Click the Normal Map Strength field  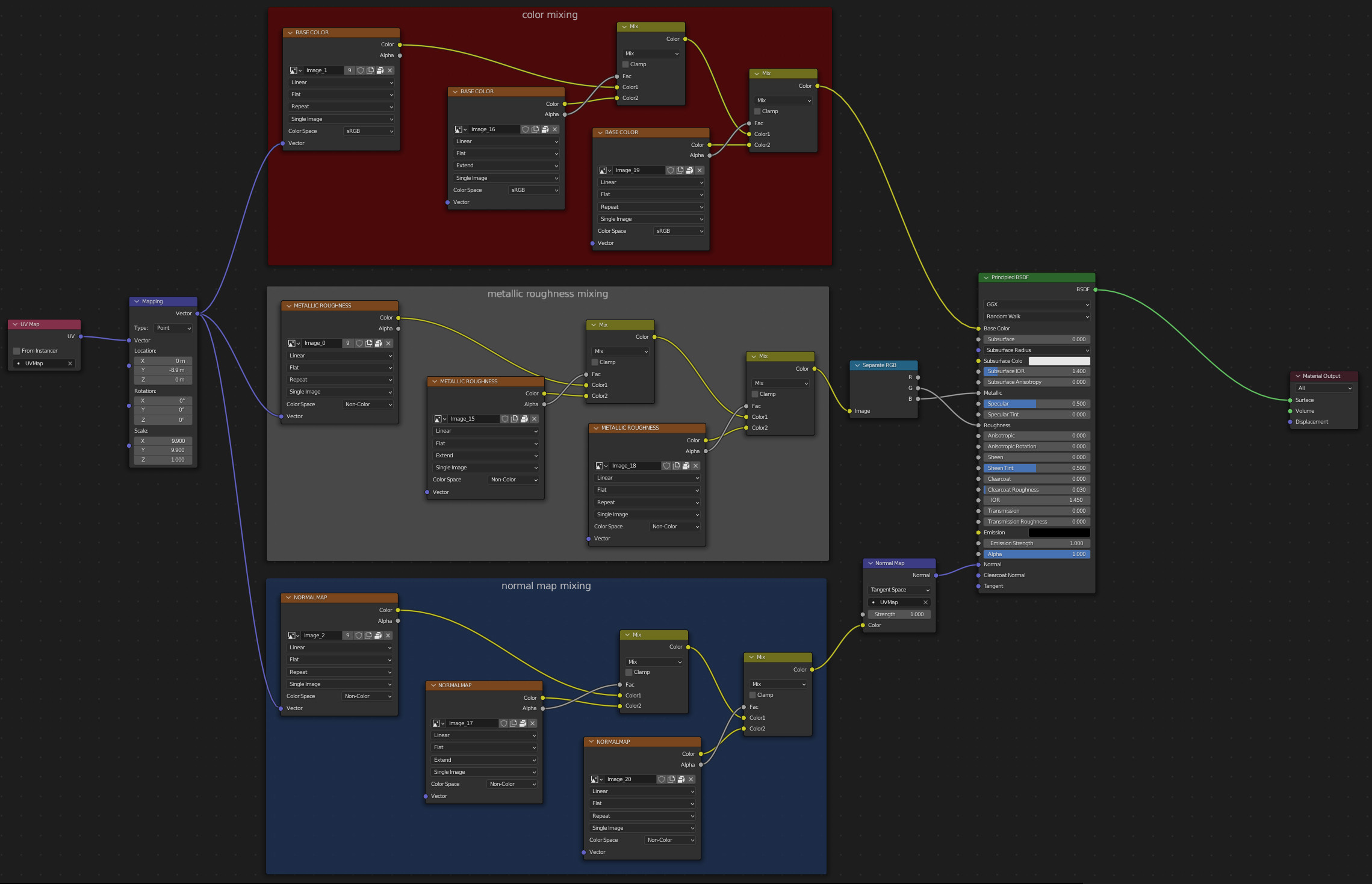coord(899,614)
